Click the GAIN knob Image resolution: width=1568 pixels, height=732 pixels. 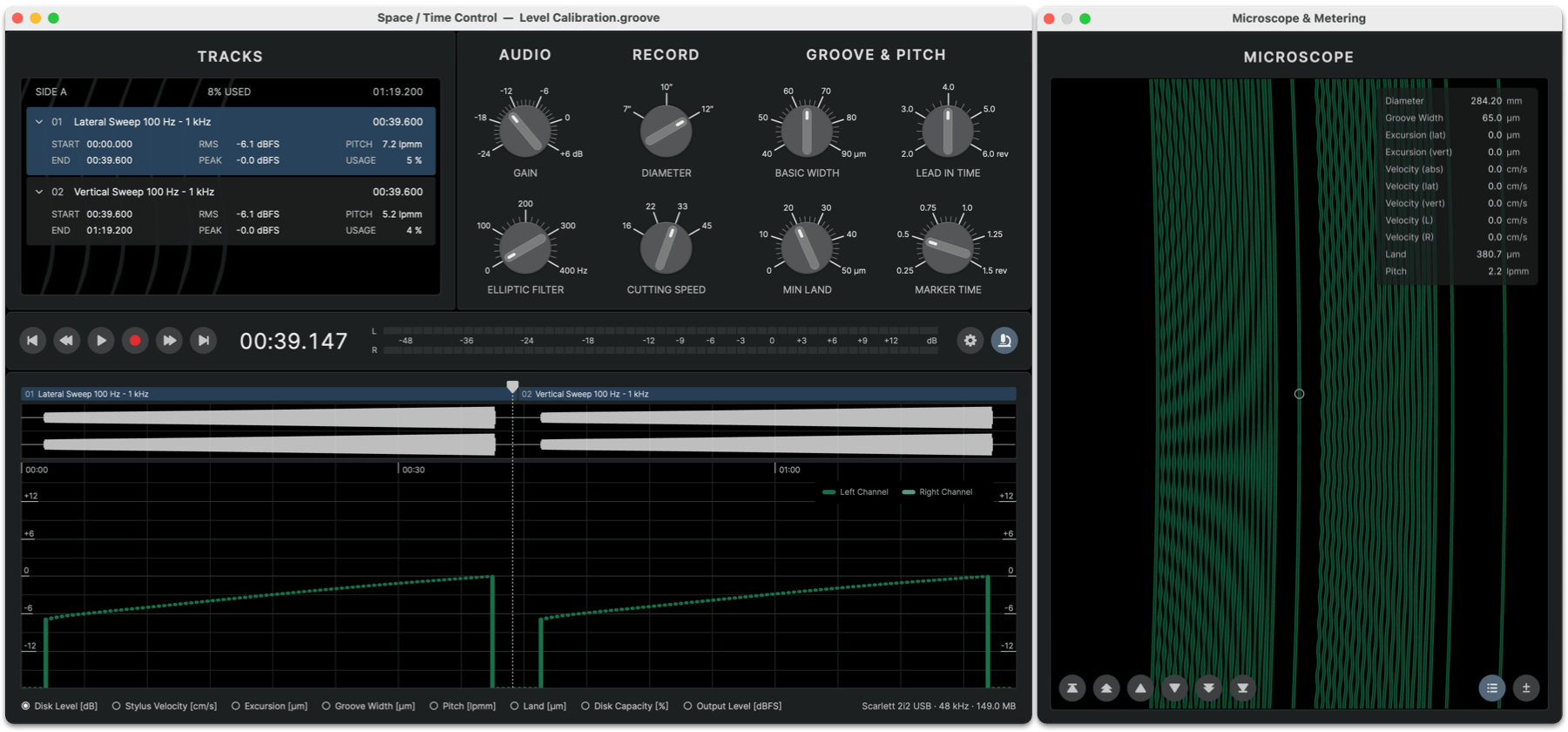pyautogui.click(x=525, y=131)
